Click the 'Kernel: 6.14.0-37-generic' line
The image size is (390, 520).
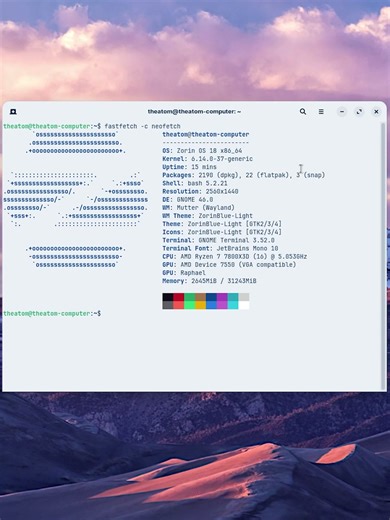pyautogui.click(x=207, y=159)
